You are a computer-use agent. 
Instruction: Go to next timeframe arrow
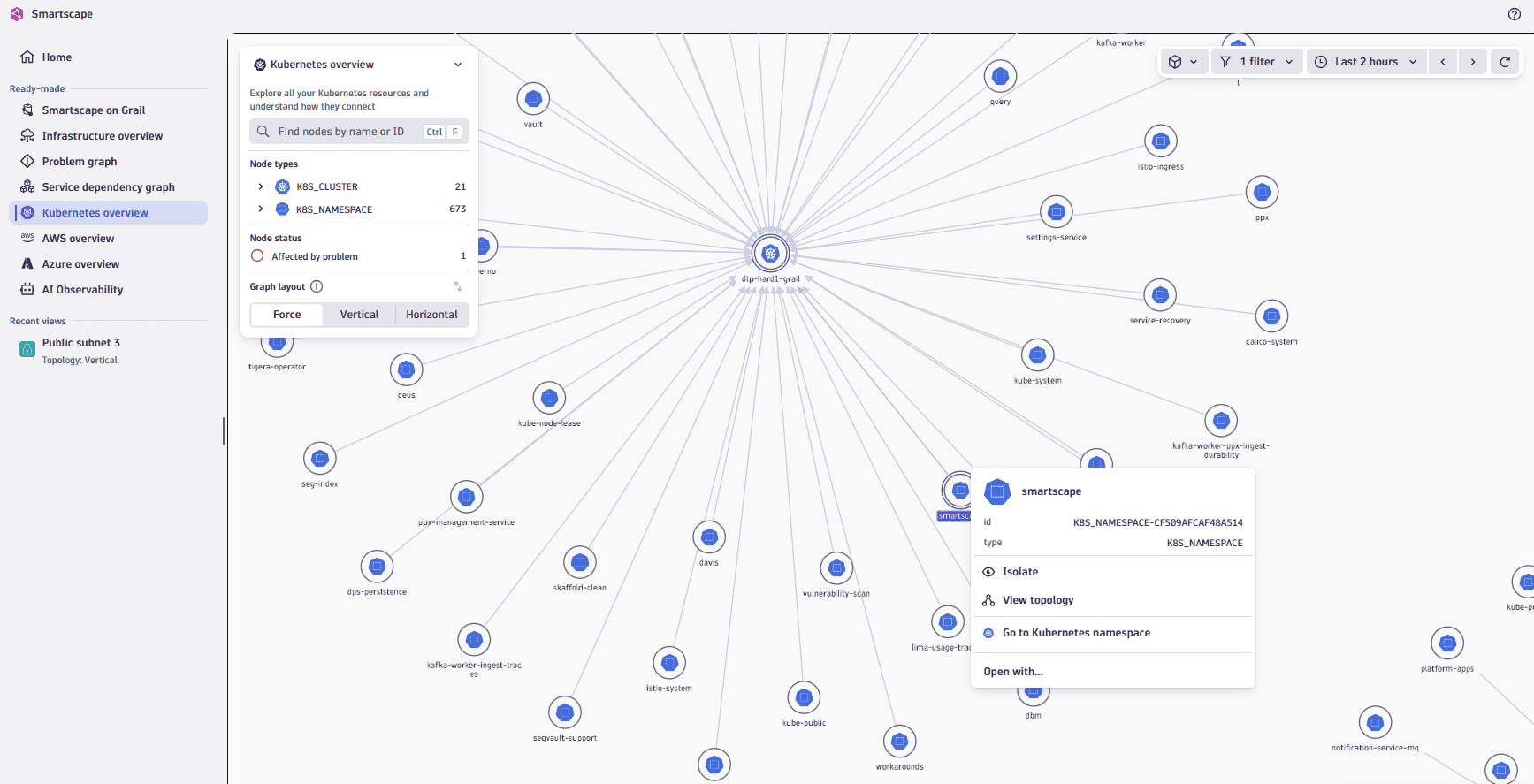tap(1473, 62)
